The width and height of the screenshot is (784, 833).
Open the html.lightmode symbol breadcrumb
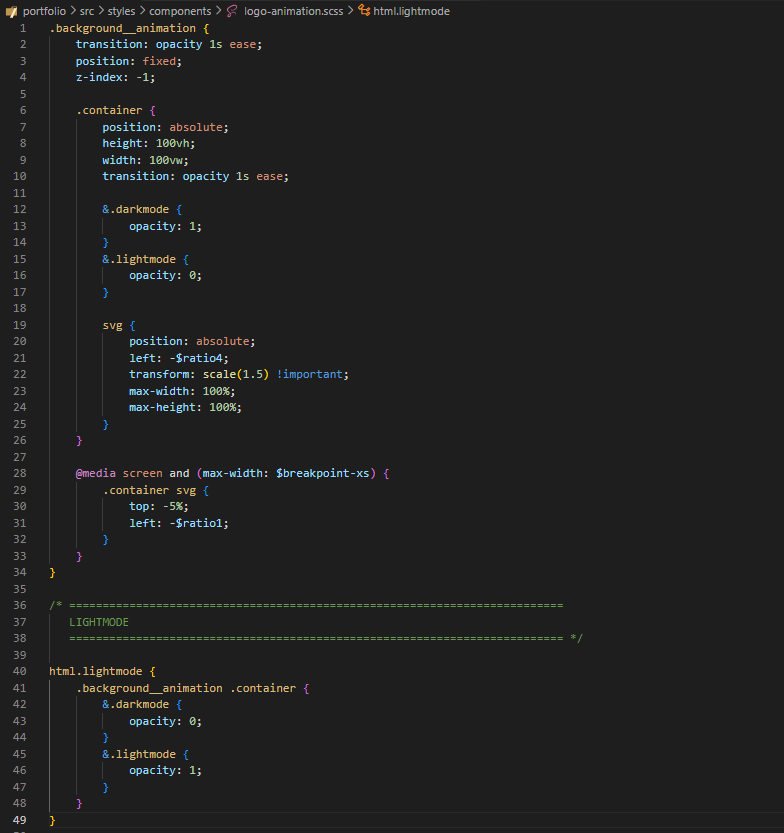(411, 11)
